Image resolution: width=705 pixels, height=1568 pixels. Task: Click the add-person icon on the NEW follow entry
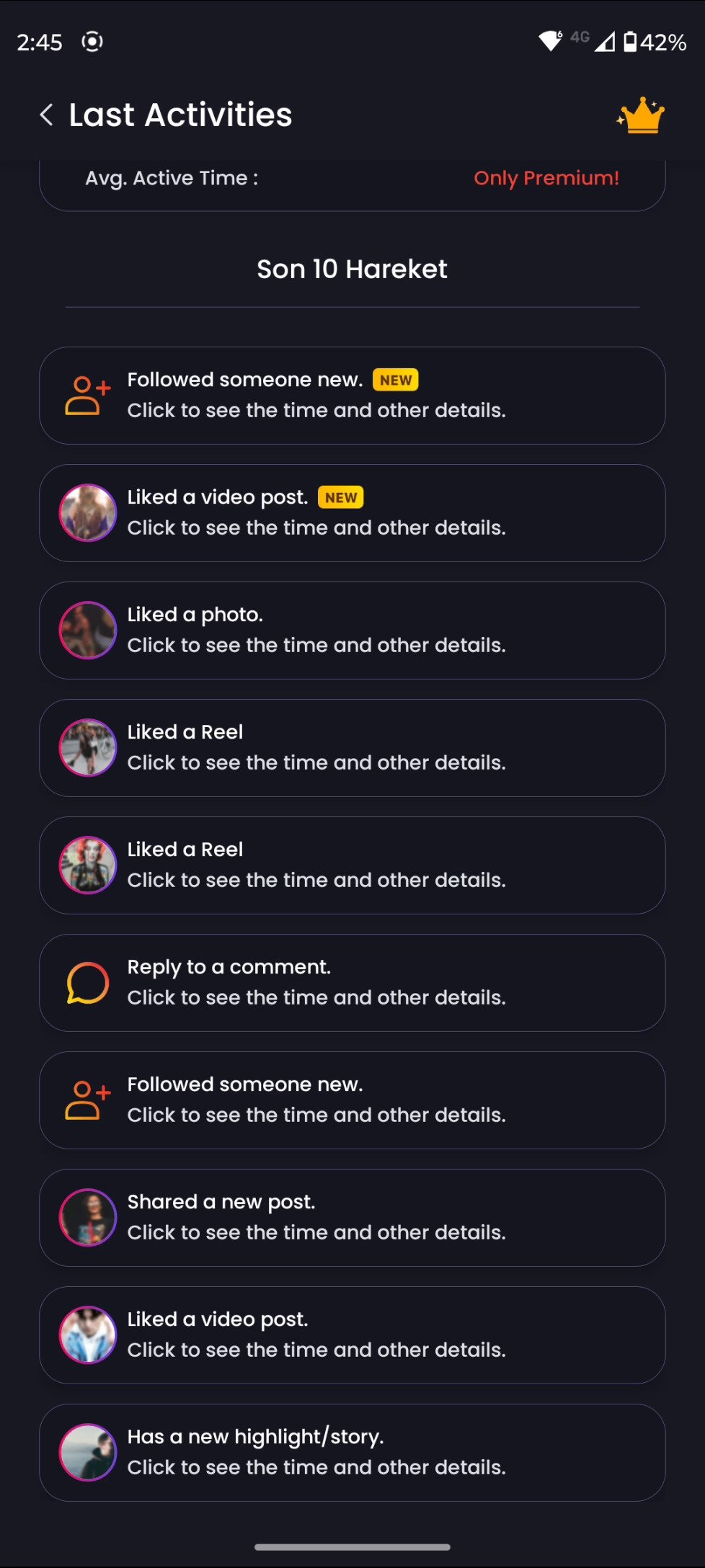point(88,396)
